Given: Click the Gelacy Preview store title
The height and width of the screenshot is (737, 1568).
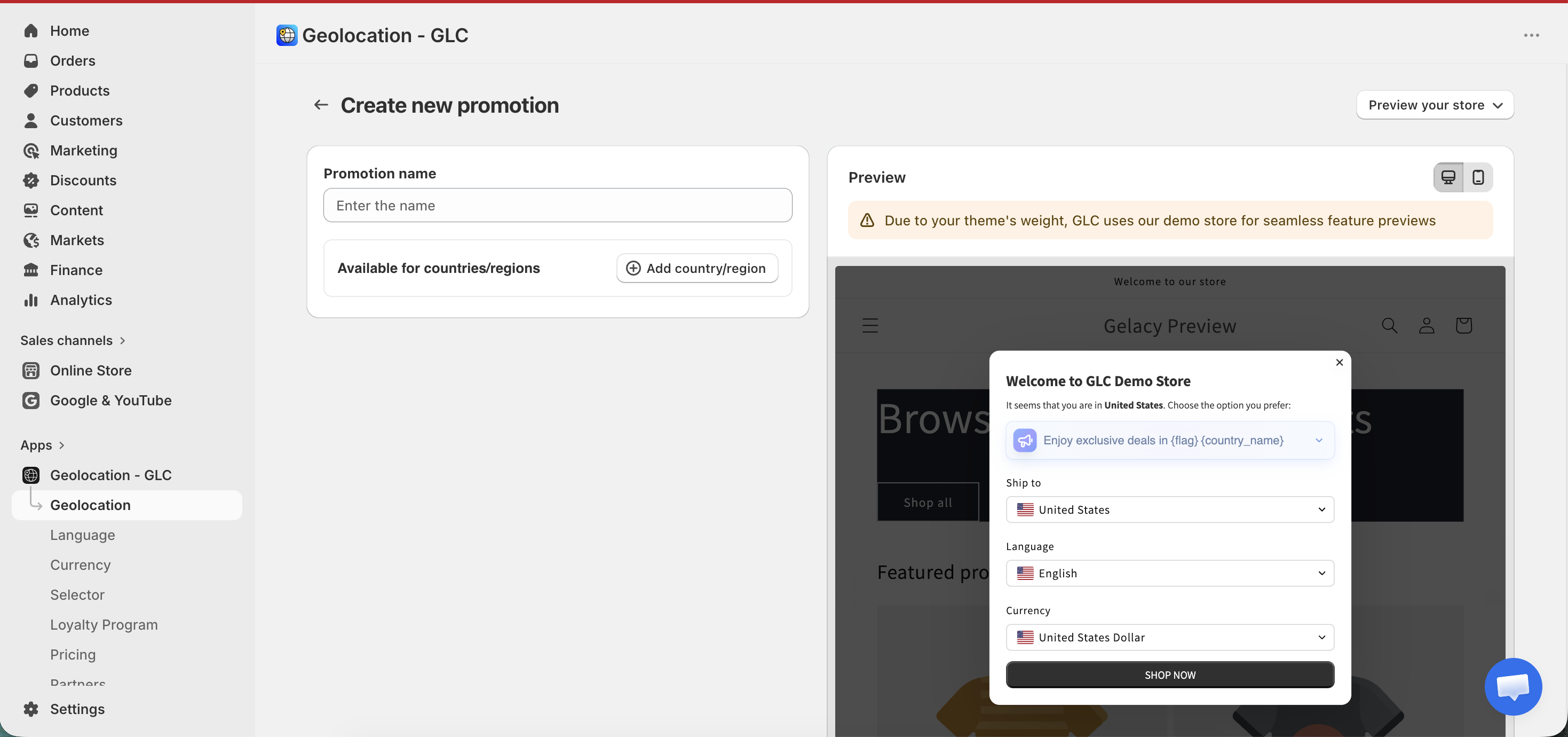Looking at the screenshot, I should [x=1170, y=326].
